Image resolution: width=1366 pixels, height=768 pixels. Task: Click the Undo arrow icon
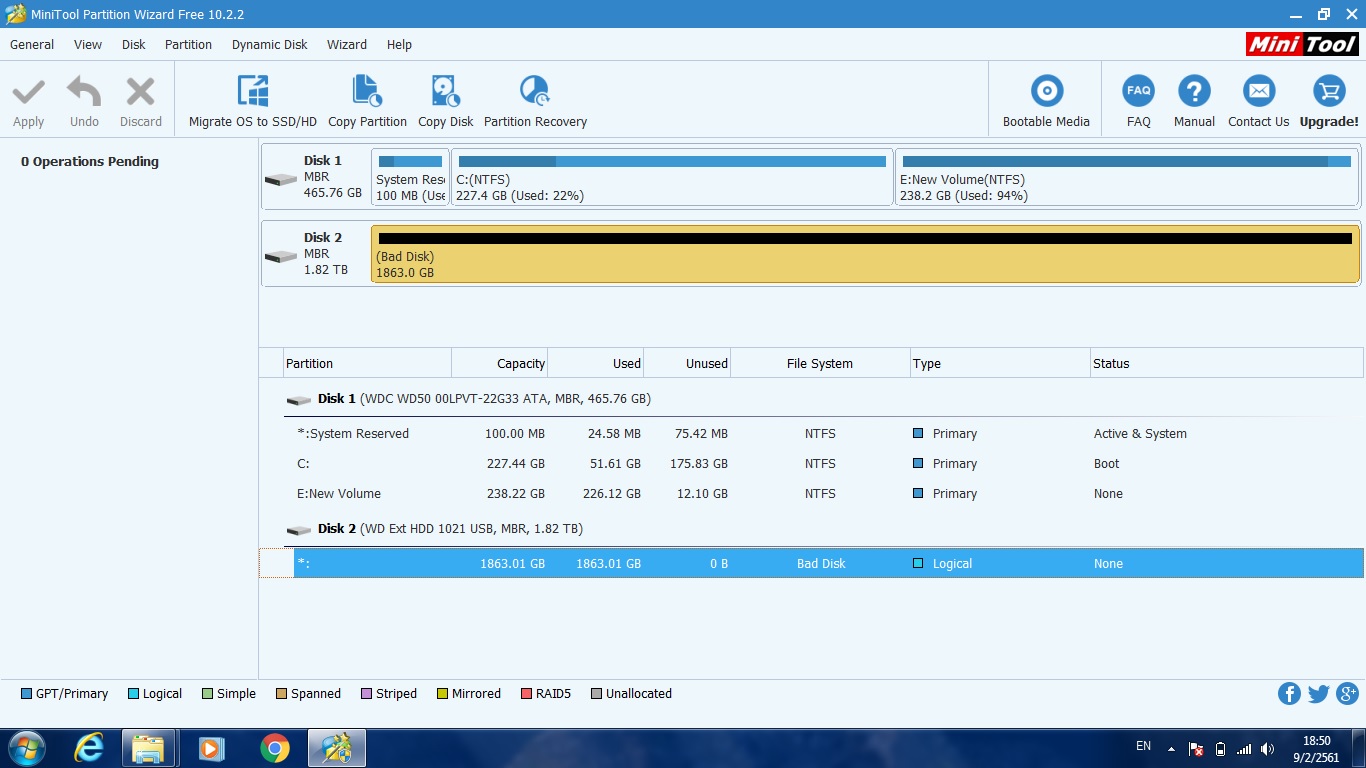(x=84, y=93)
